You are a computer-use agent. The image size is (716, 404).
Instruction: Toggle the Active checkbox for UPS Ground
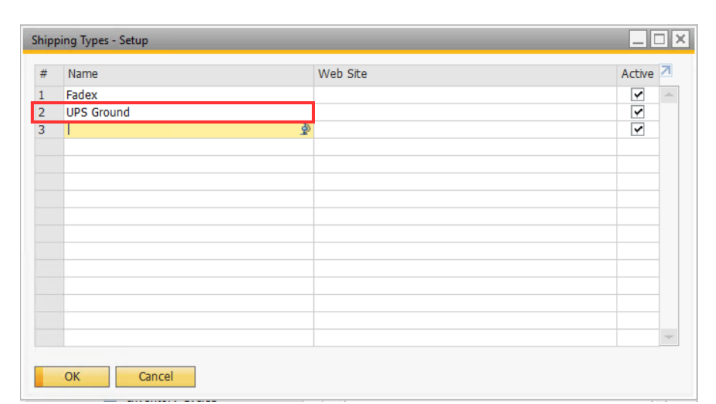[x=638, y=112]
